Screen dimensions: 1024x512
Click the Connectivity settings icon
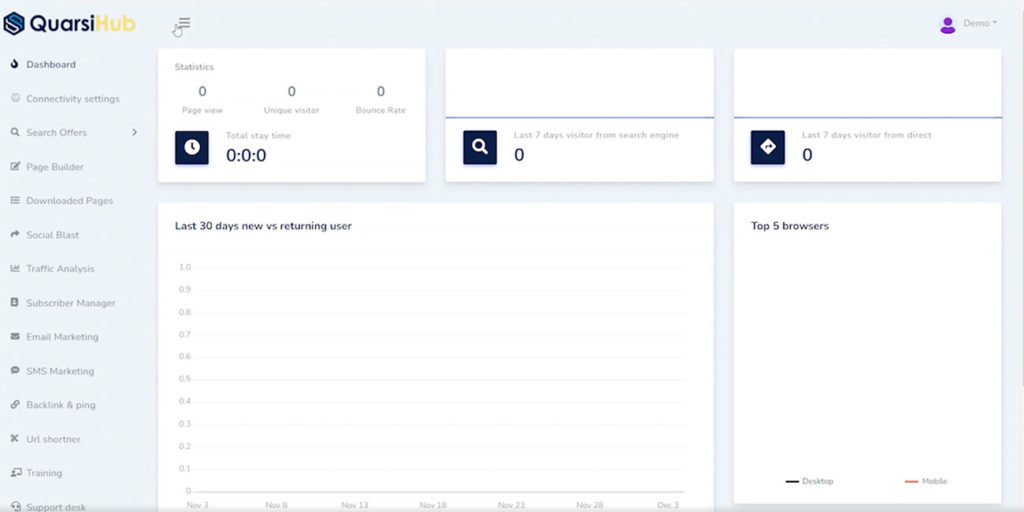(15, 99)
